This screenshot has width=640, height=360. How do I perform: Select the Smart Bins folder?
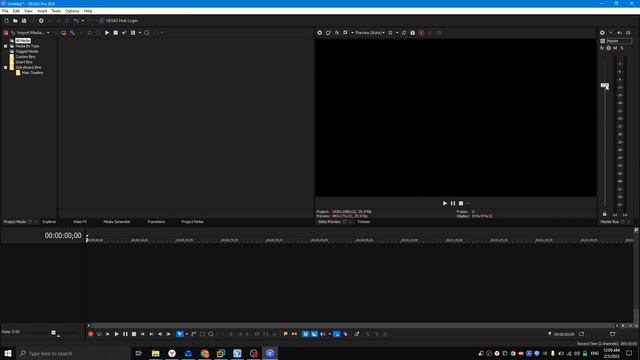point(24,62)
